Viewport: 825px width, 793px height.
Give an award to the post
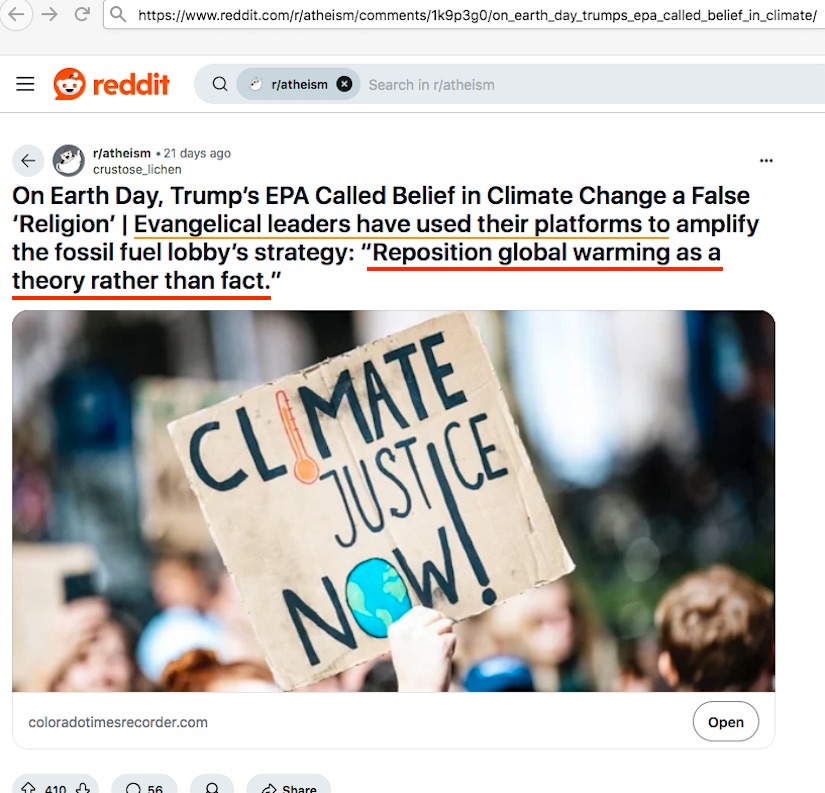(212, 788)
